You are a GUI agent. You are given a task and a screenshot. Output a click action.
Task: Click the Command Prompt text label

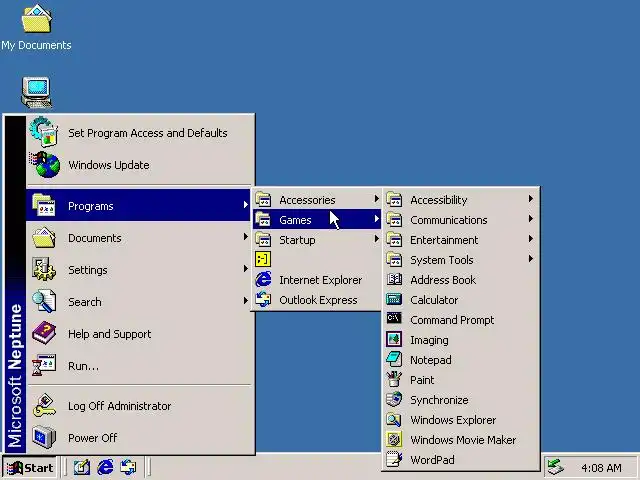click(452, 320)
